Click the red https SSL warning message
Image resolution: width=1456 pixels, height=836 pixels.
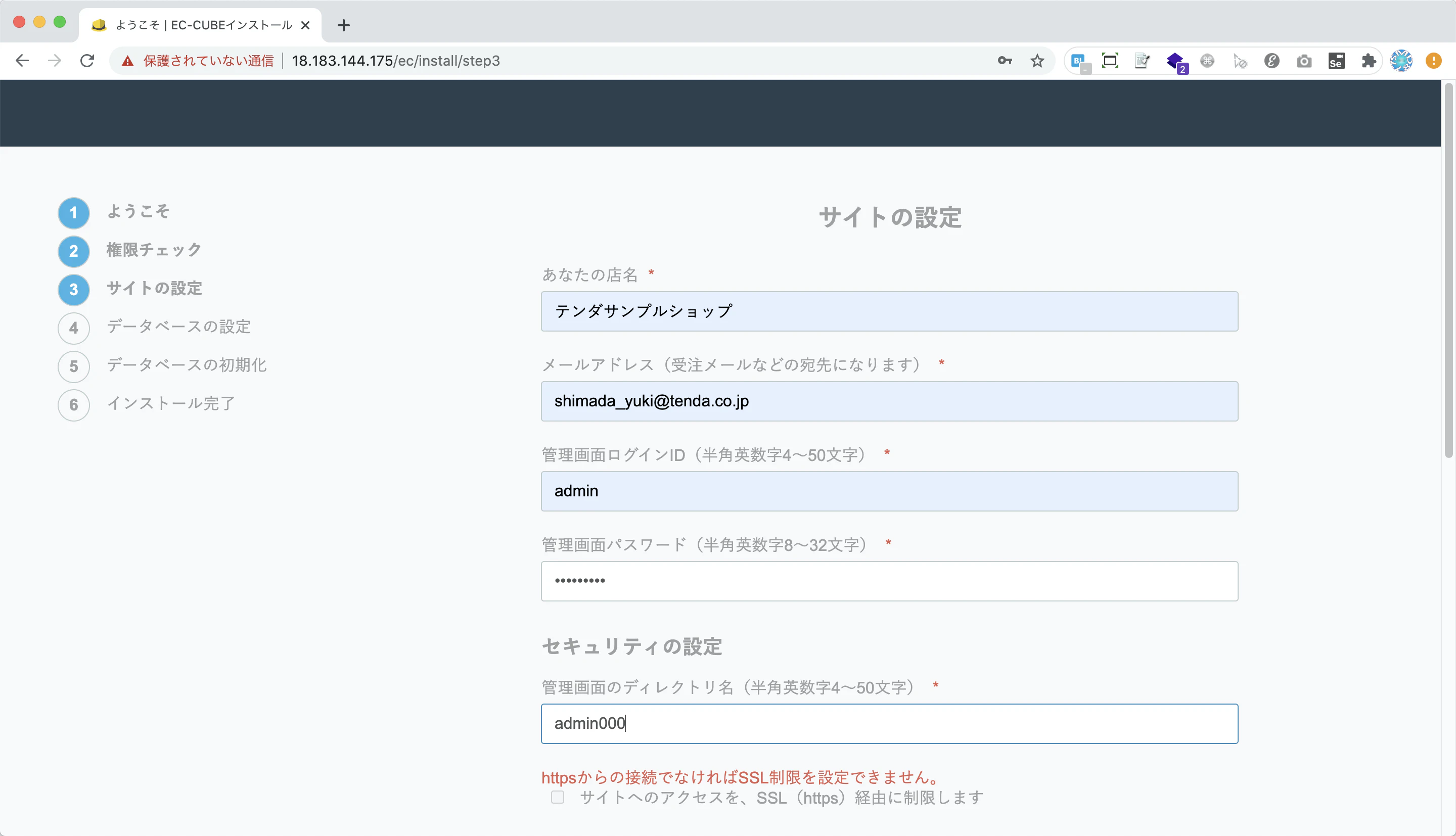(x=742, y=777)
